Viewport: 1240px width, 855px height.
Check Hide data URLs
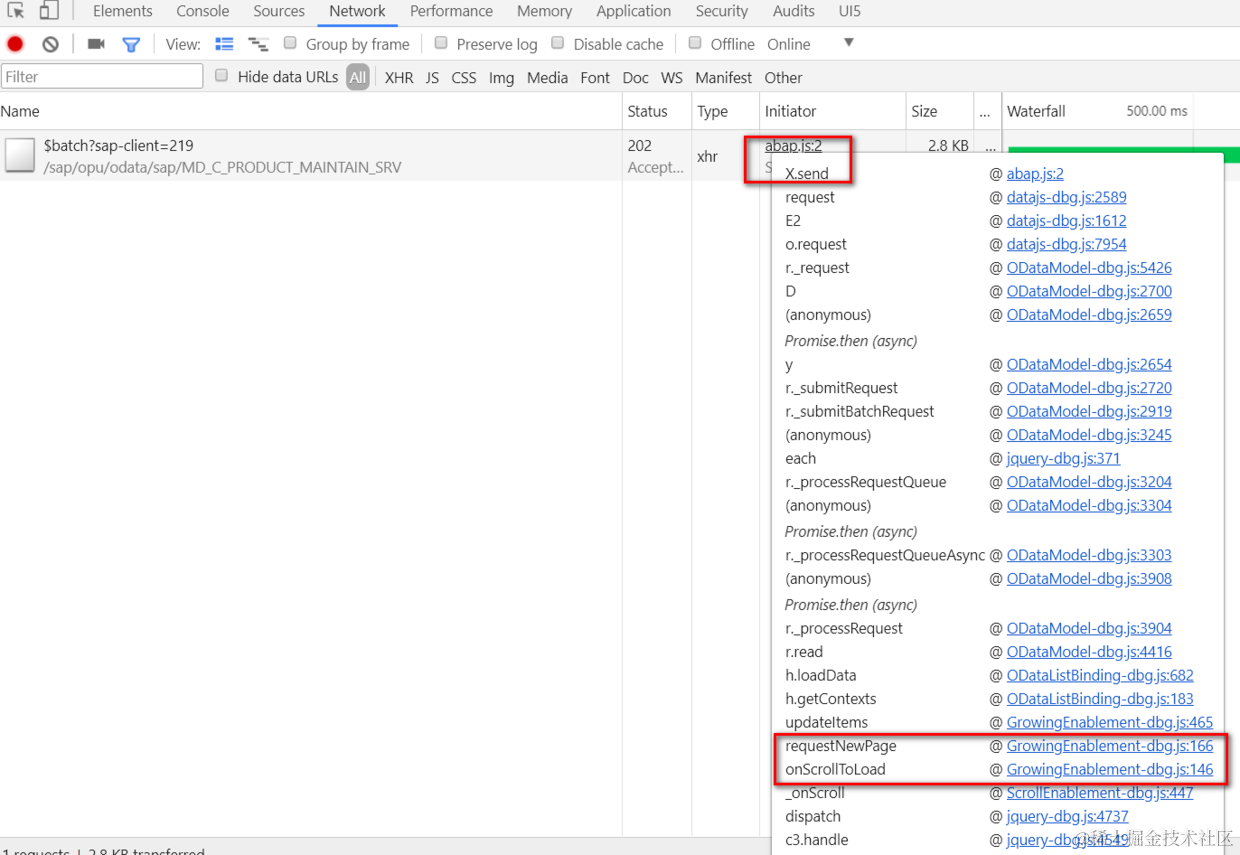tap(222, 76)
